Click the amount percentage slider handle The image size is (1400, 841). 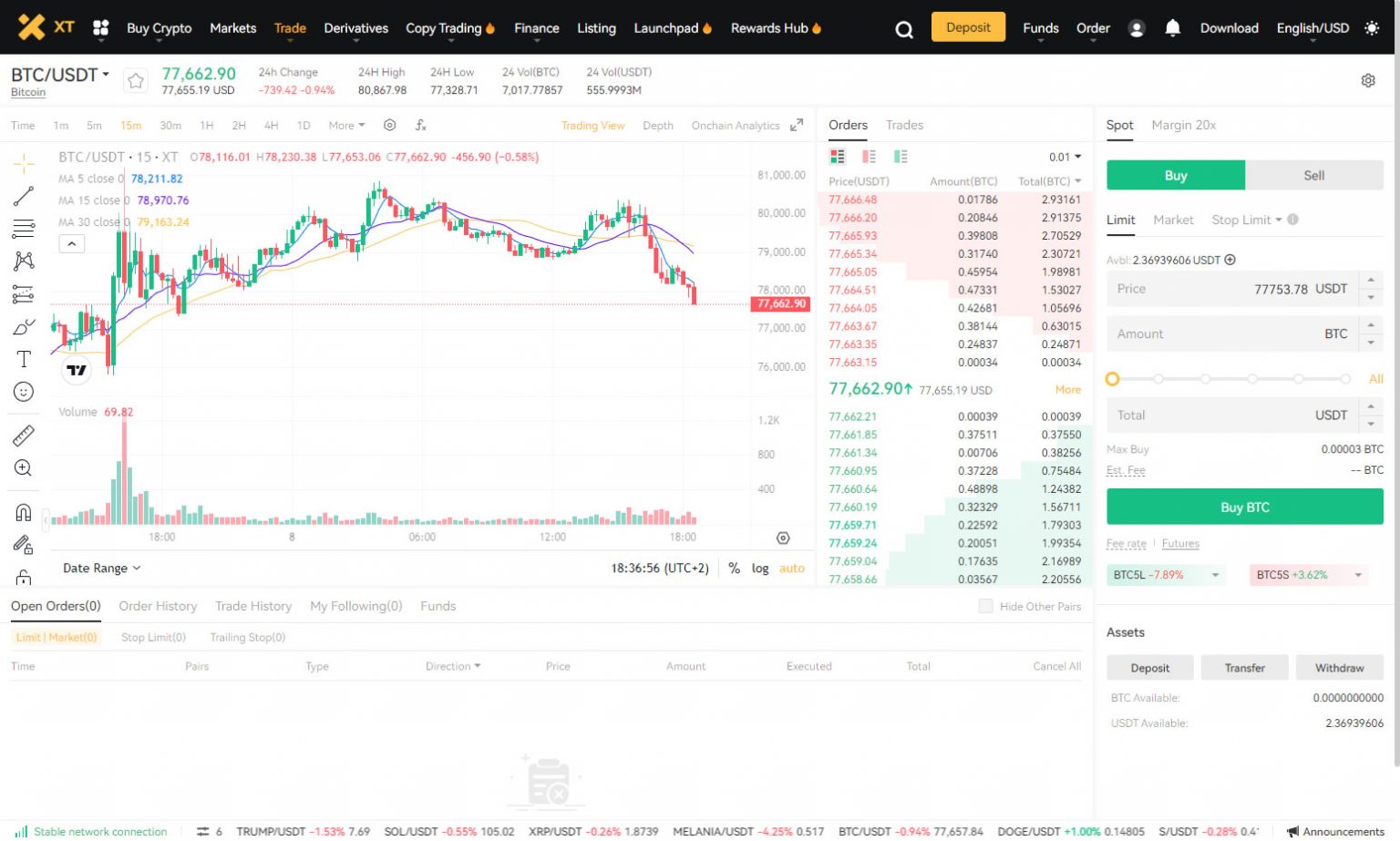coord(1112,379)
